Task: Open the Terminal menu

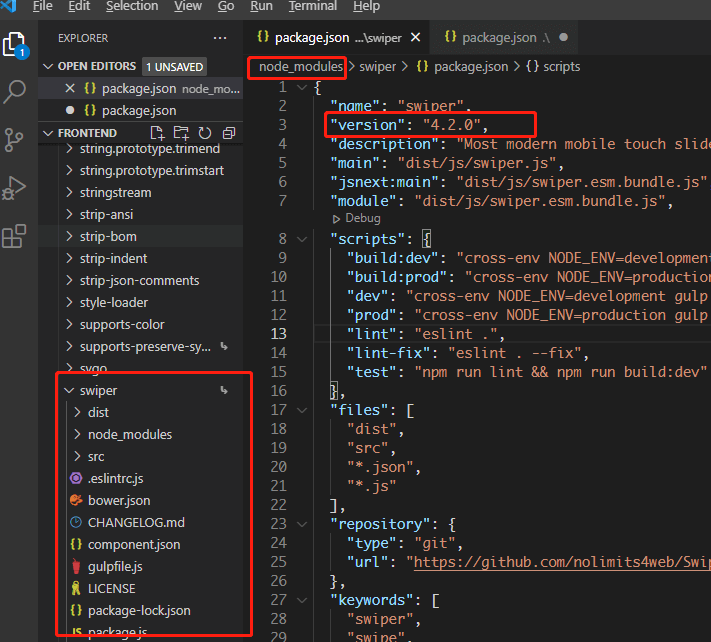Action: [313, 6]
